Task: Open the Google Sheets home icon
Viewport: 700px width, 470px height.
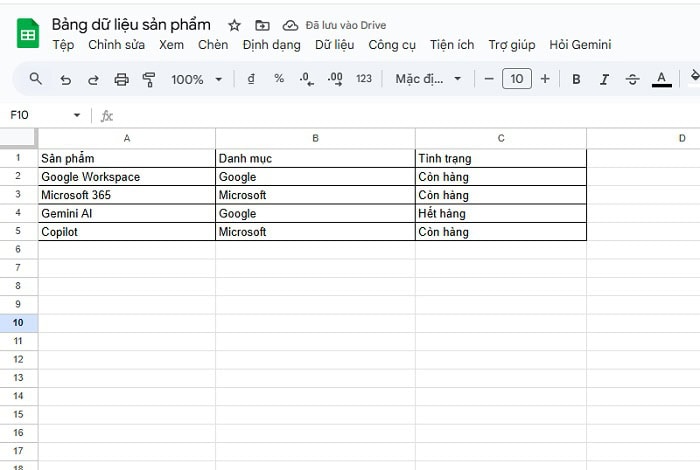Action: pyautogui.click(x=28, y=33)
